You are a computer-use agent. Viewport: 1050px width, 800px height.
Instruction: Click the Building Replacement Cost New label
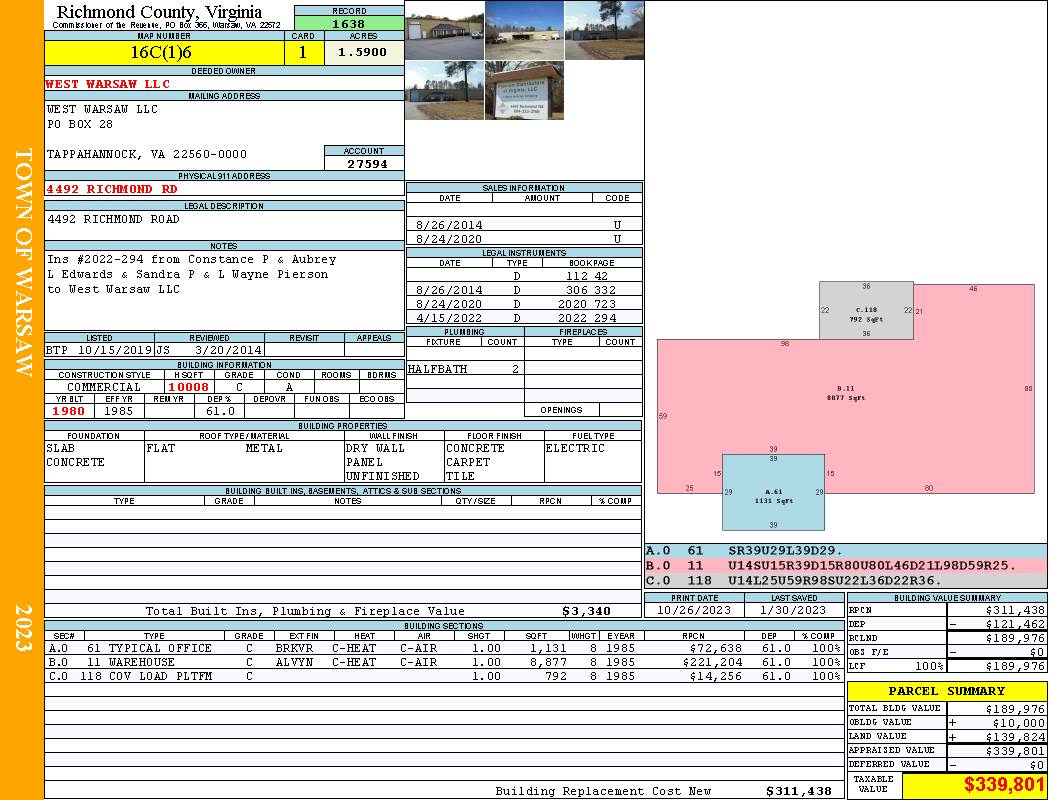[x=603, y=791]
